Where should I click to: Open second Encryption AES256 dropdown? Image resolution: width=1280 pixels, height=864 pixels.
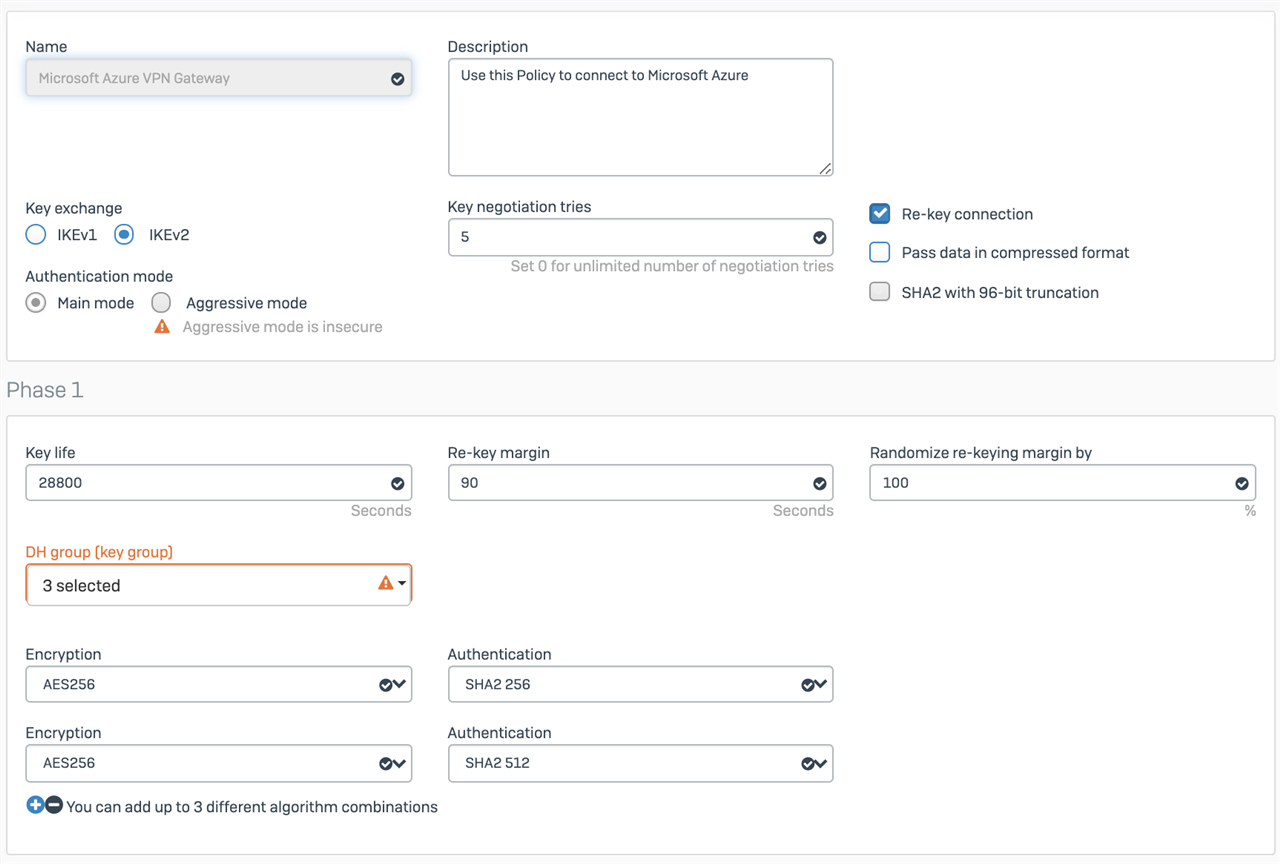pos(219,763)
